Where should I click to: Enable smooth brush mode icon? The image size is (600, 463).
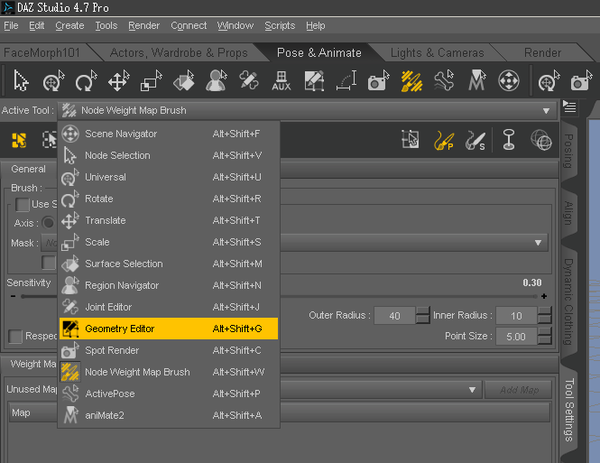coord(475,140)
